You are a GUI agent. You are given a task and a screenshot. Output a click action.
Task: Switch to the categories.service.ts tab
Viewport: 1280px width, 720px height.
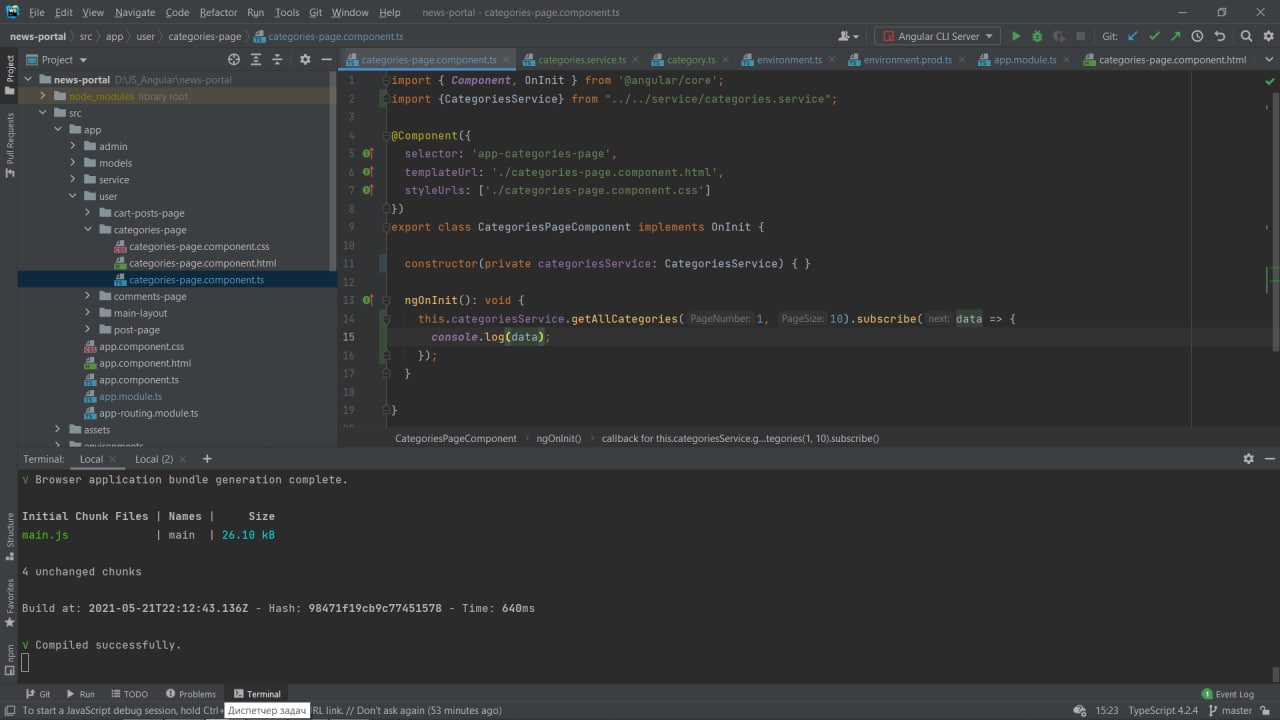581,60
